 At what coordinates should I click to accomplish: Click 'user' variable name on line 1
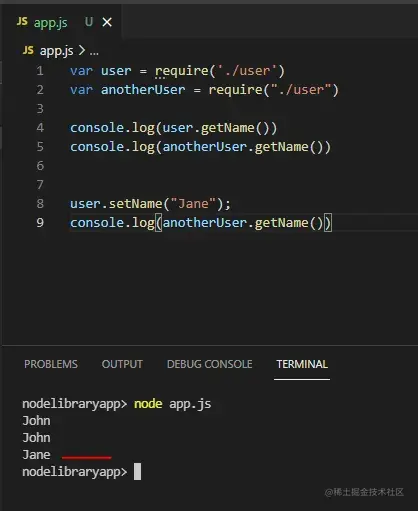pos(116,71)
